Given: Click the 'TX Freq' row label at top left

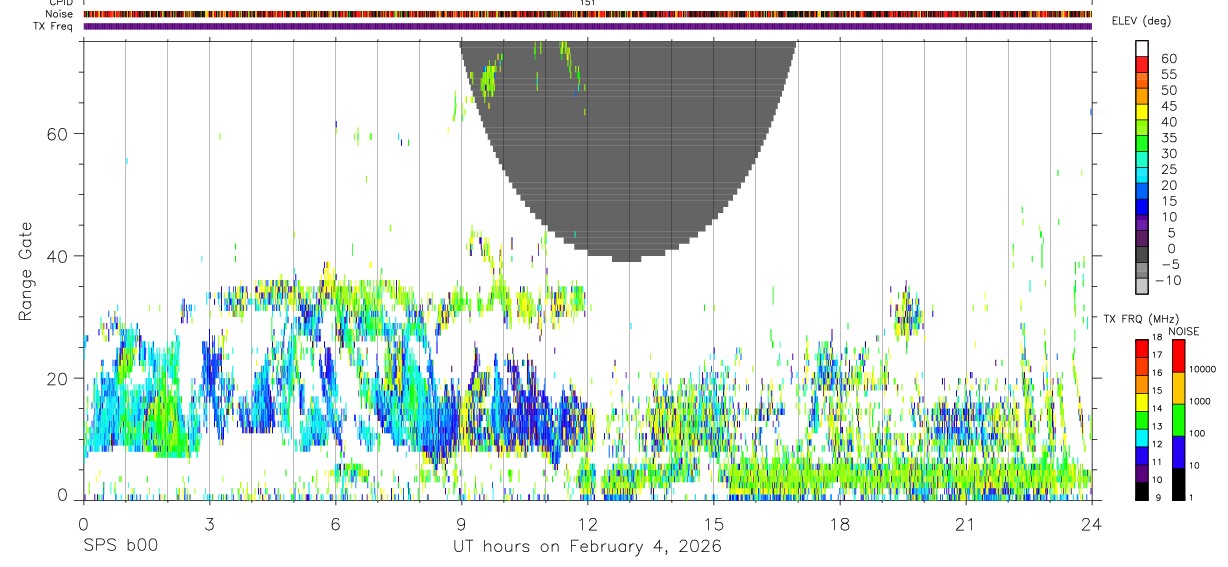Looking at the screenshot, I should point(54,26).
